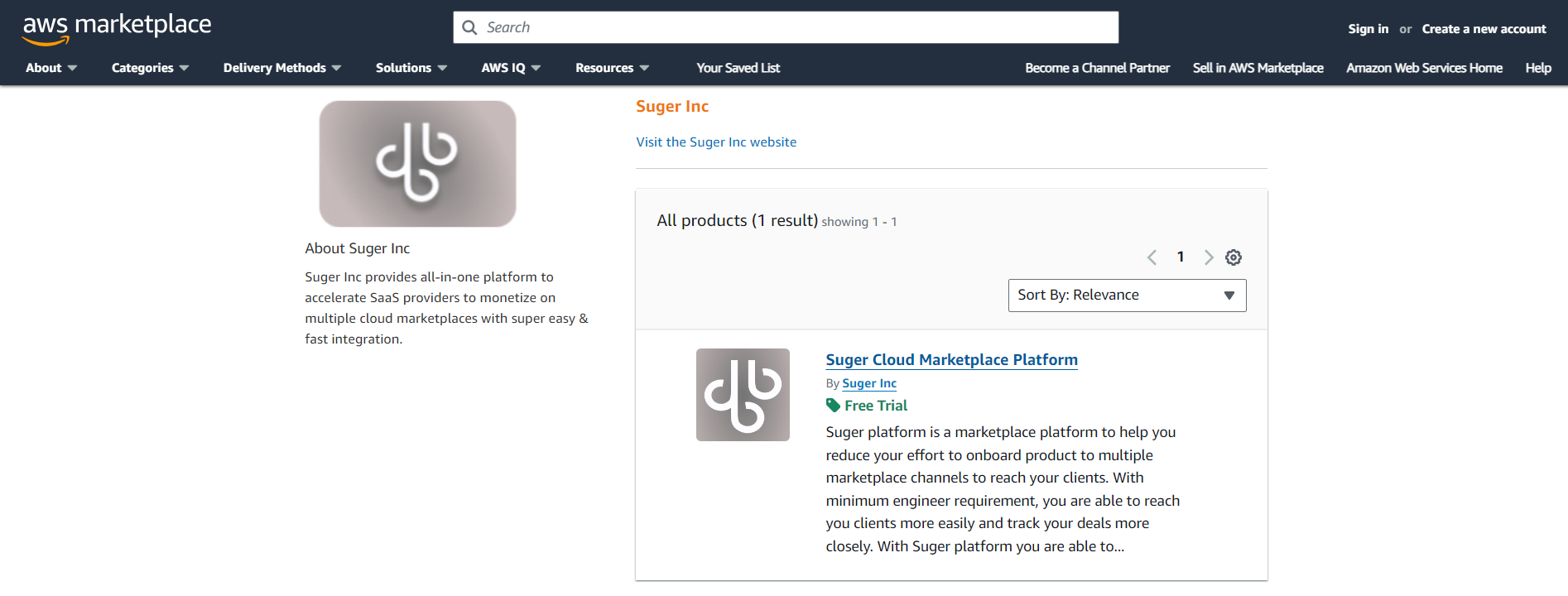Click the Suger Inc seller link under the product
Screen dimensions: 1568x596
869,383
